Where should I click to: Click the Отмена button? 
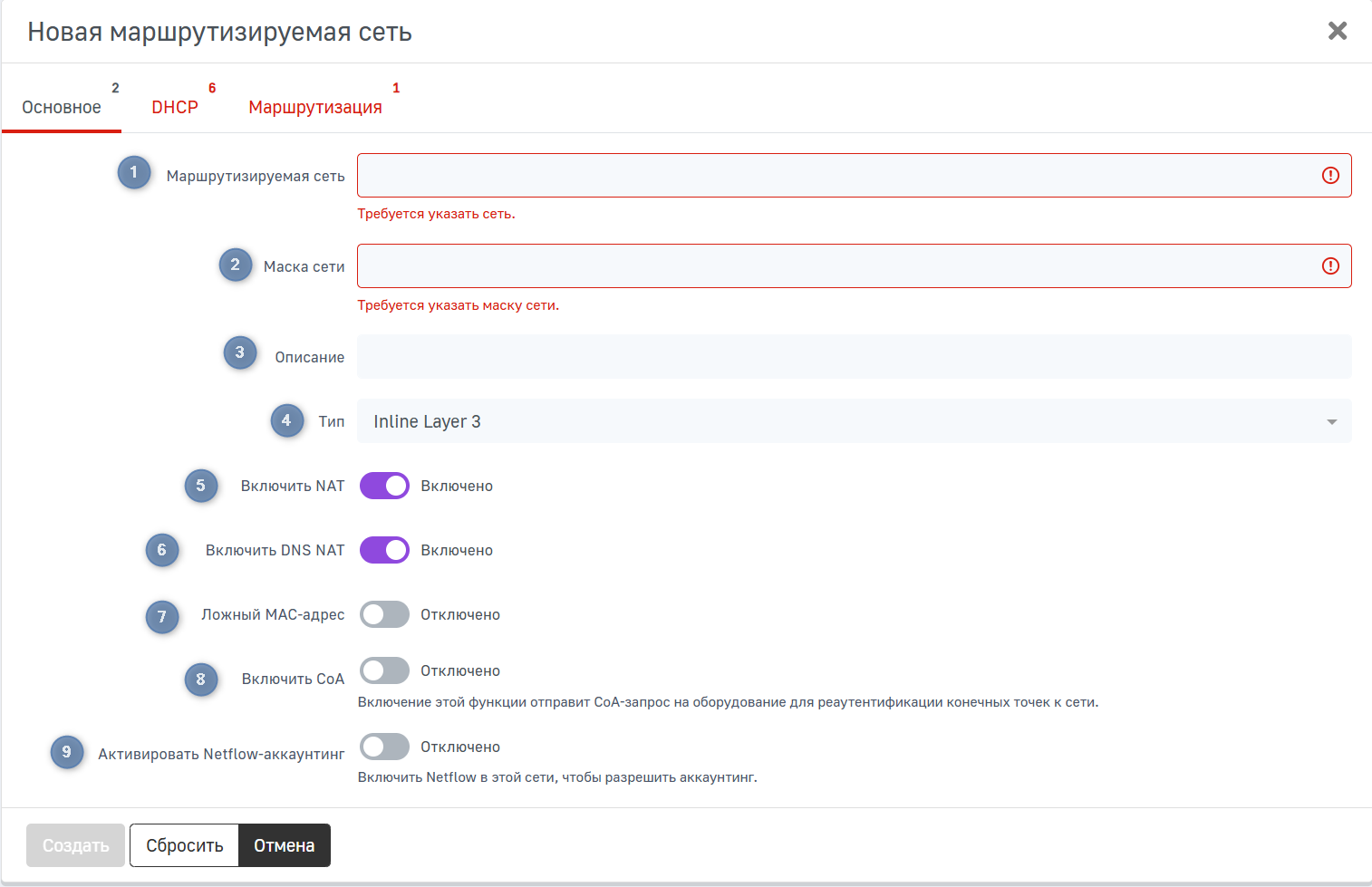pos(284,845)
